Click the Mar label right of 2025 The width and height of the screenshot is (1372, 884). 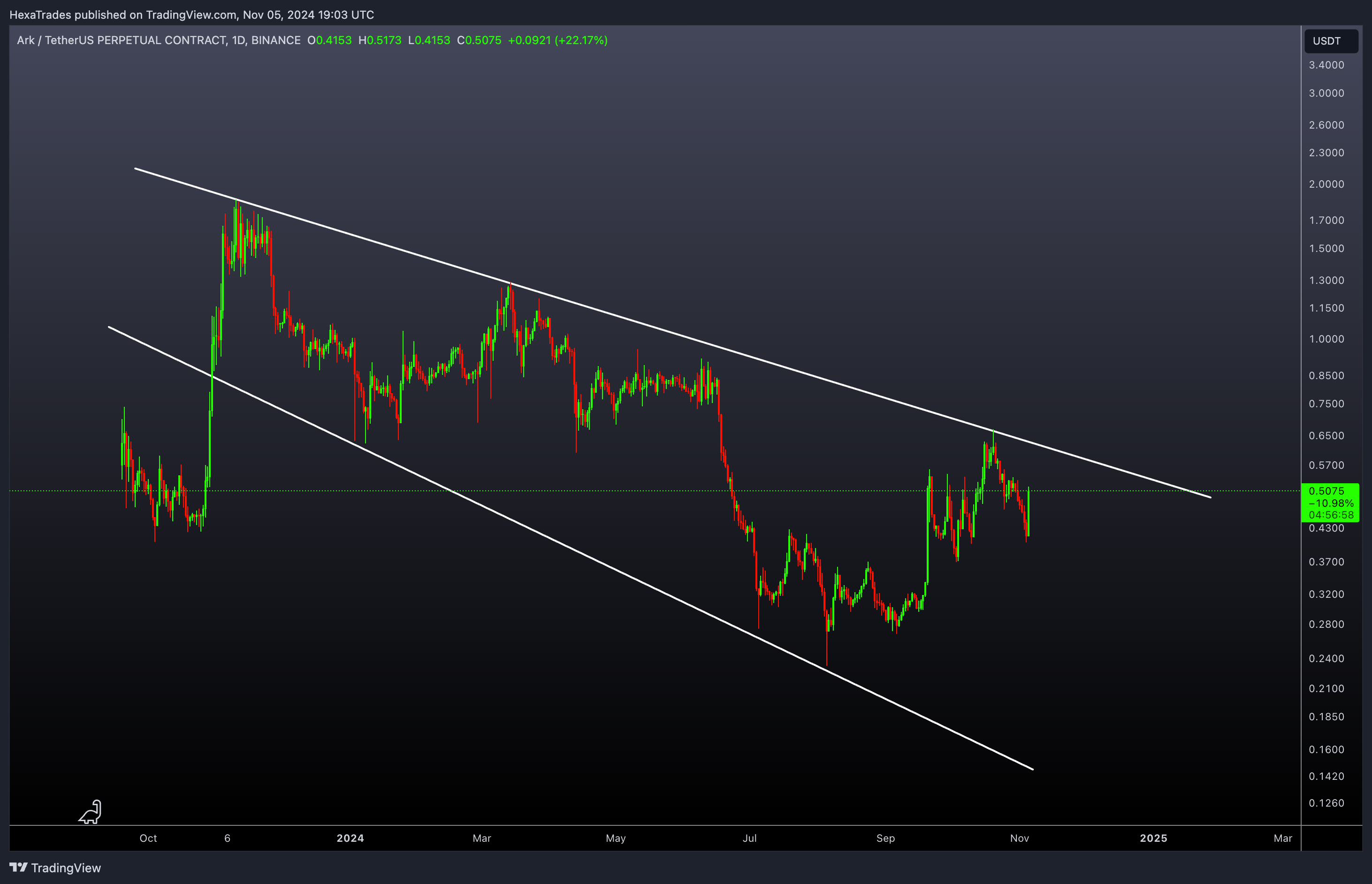pyautogui.click(x=1282, y=838)
